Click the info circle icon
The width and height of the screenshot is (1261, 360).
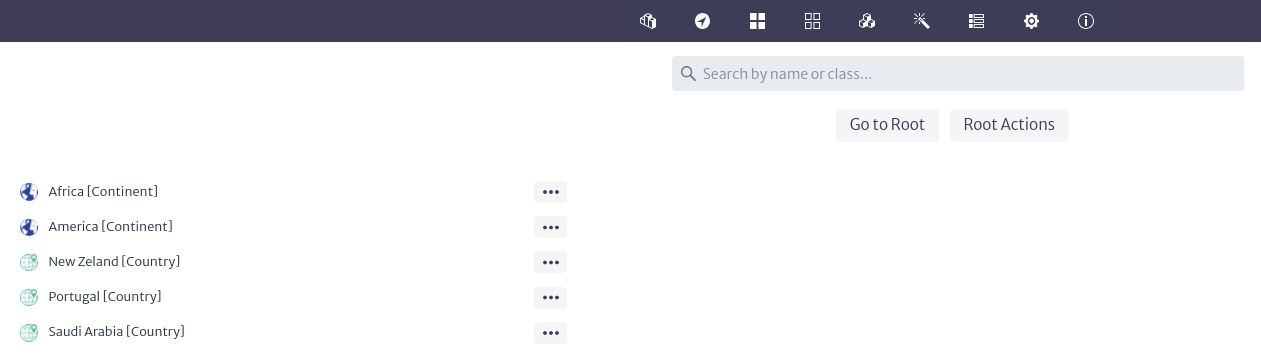tap(1086, 21)
